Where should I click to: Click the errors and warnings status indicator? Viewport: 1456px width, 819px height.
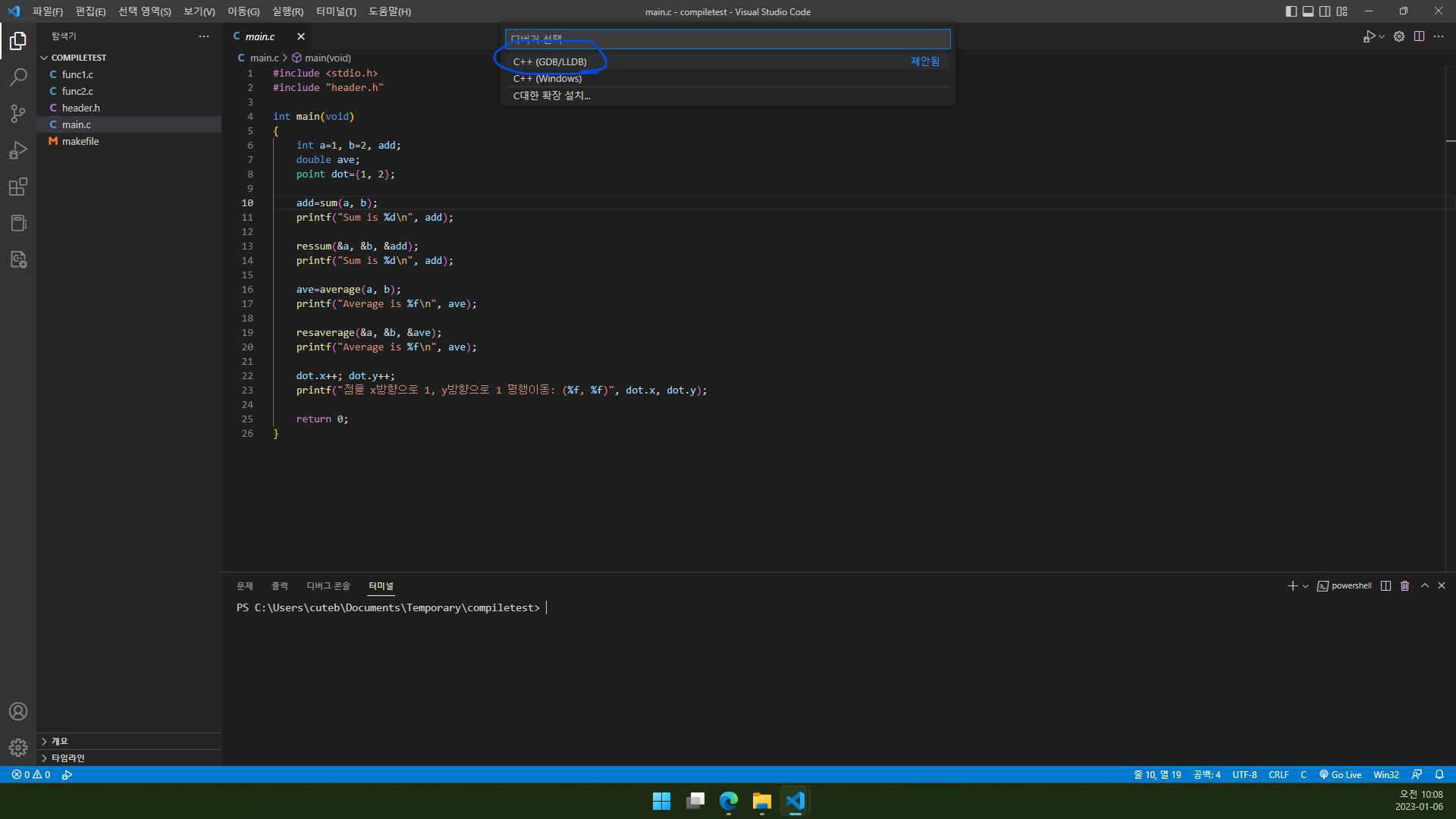[x=31, y=774]
